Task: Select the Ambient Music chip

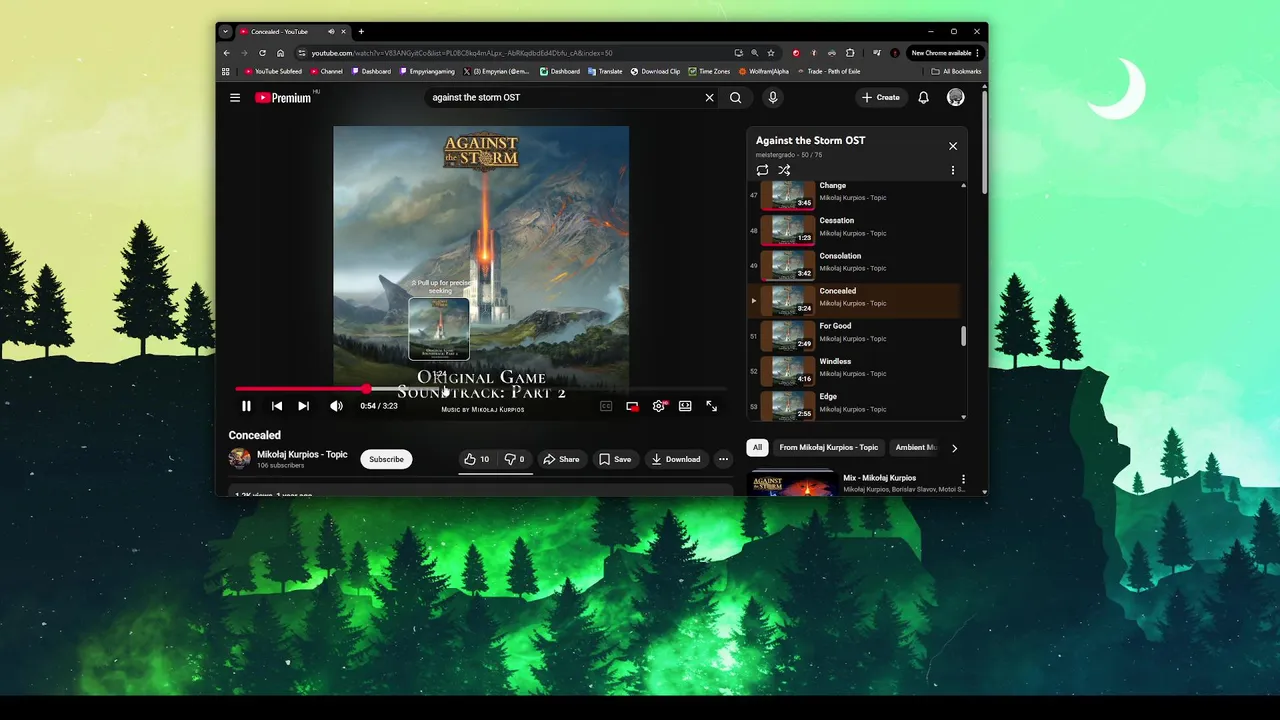Action: coord(914,447)
